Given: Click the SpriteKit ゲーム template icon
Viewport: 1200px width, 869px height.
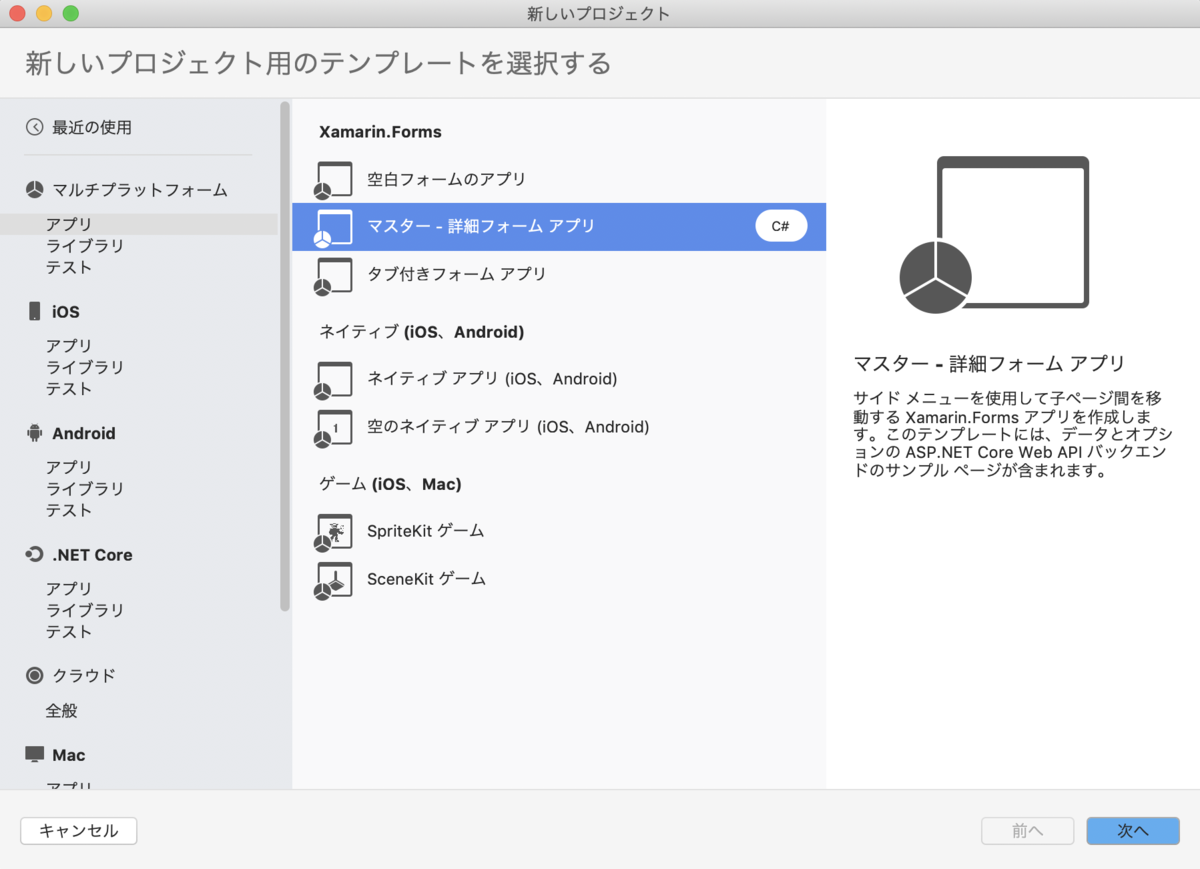Looking at the screenshot, I should tap(332, 531).
